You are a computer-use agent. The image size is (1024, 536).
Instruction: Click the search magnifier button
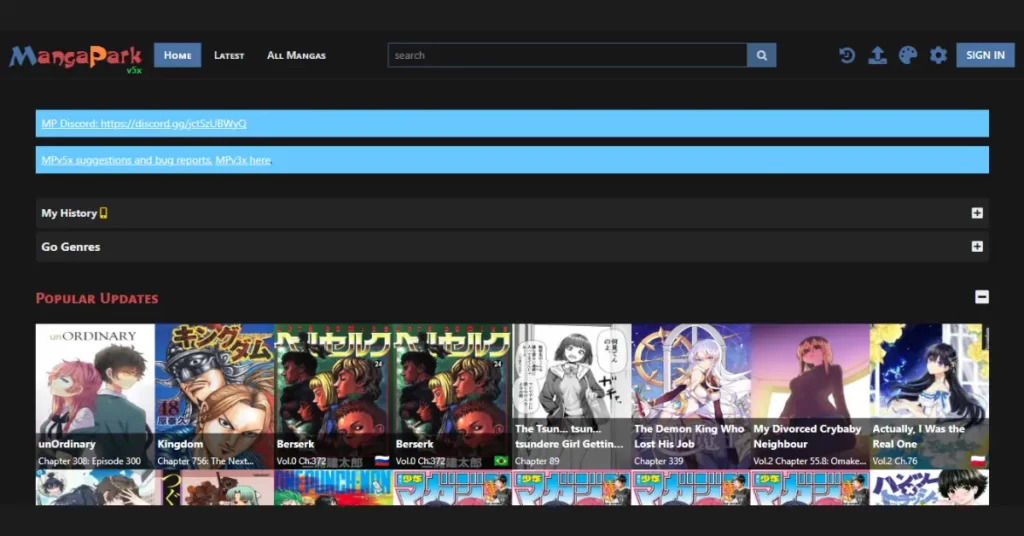click(761, 55)
